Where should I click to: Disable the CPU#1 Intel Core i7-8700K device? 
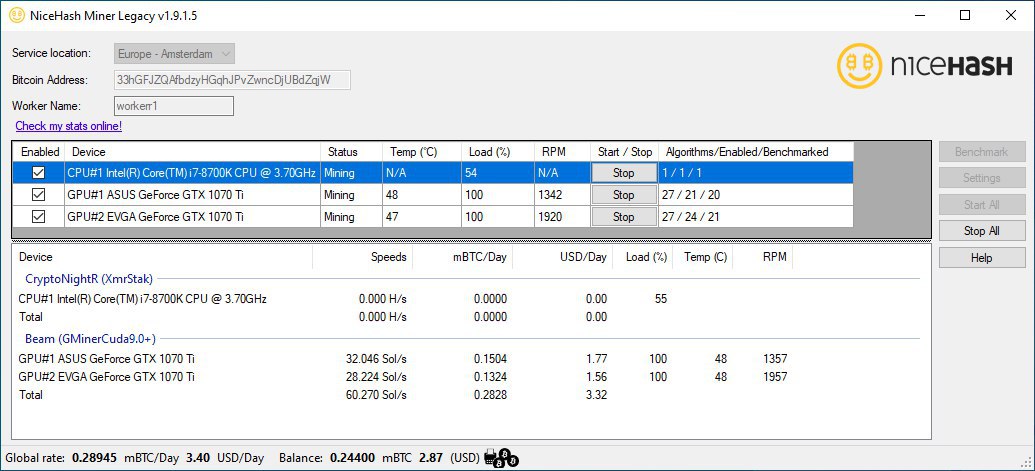[39, 173]
